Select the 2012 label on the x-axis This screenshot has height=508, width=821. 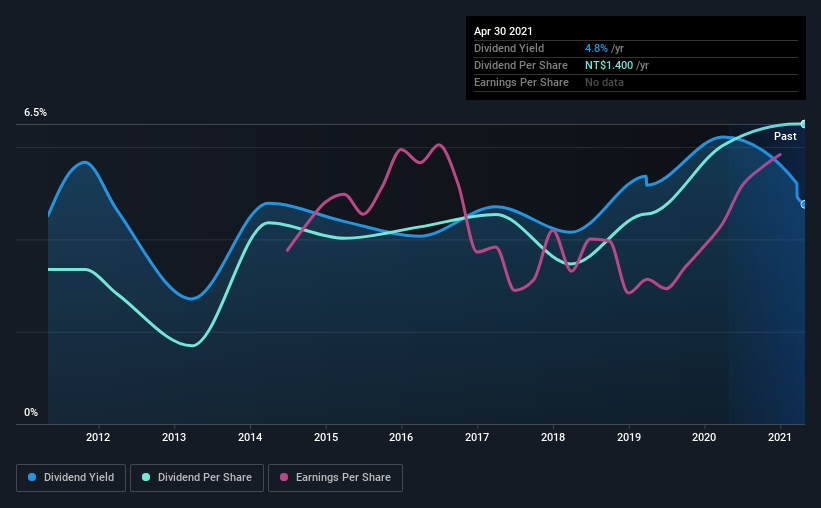click(98, 437)
